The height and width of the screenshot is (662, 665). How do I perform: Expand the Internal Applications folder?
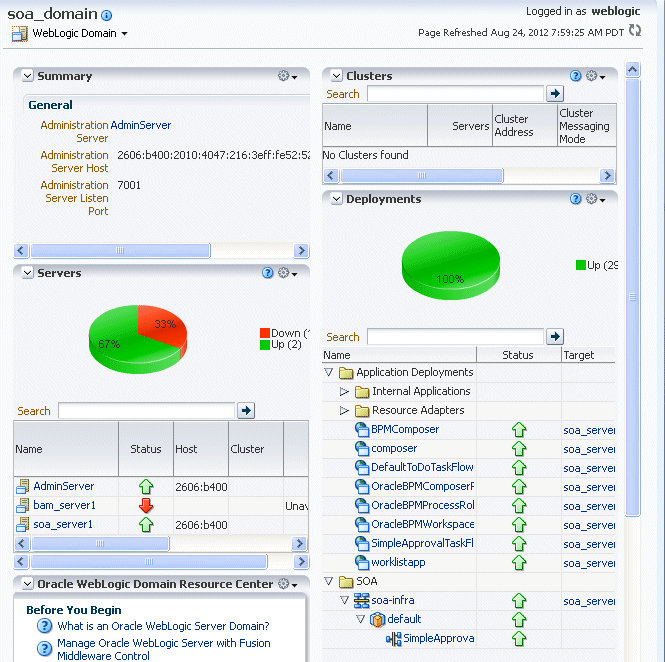(344, 391)
